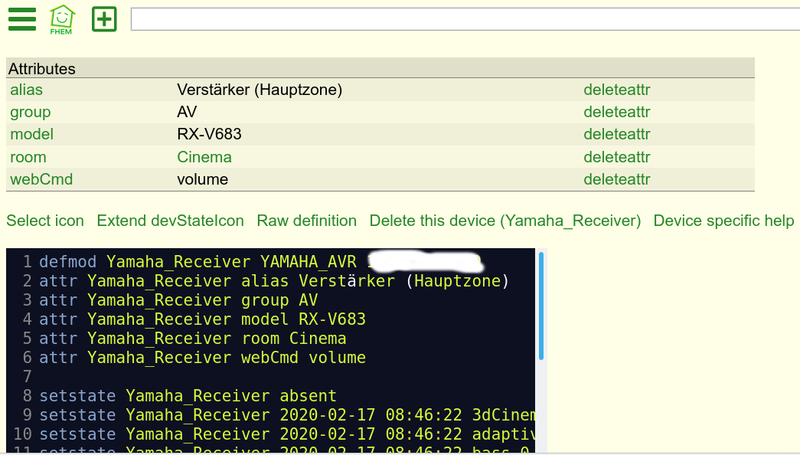Open the room attribute link
Screen dimensions: 800x455
coord(28,157)
